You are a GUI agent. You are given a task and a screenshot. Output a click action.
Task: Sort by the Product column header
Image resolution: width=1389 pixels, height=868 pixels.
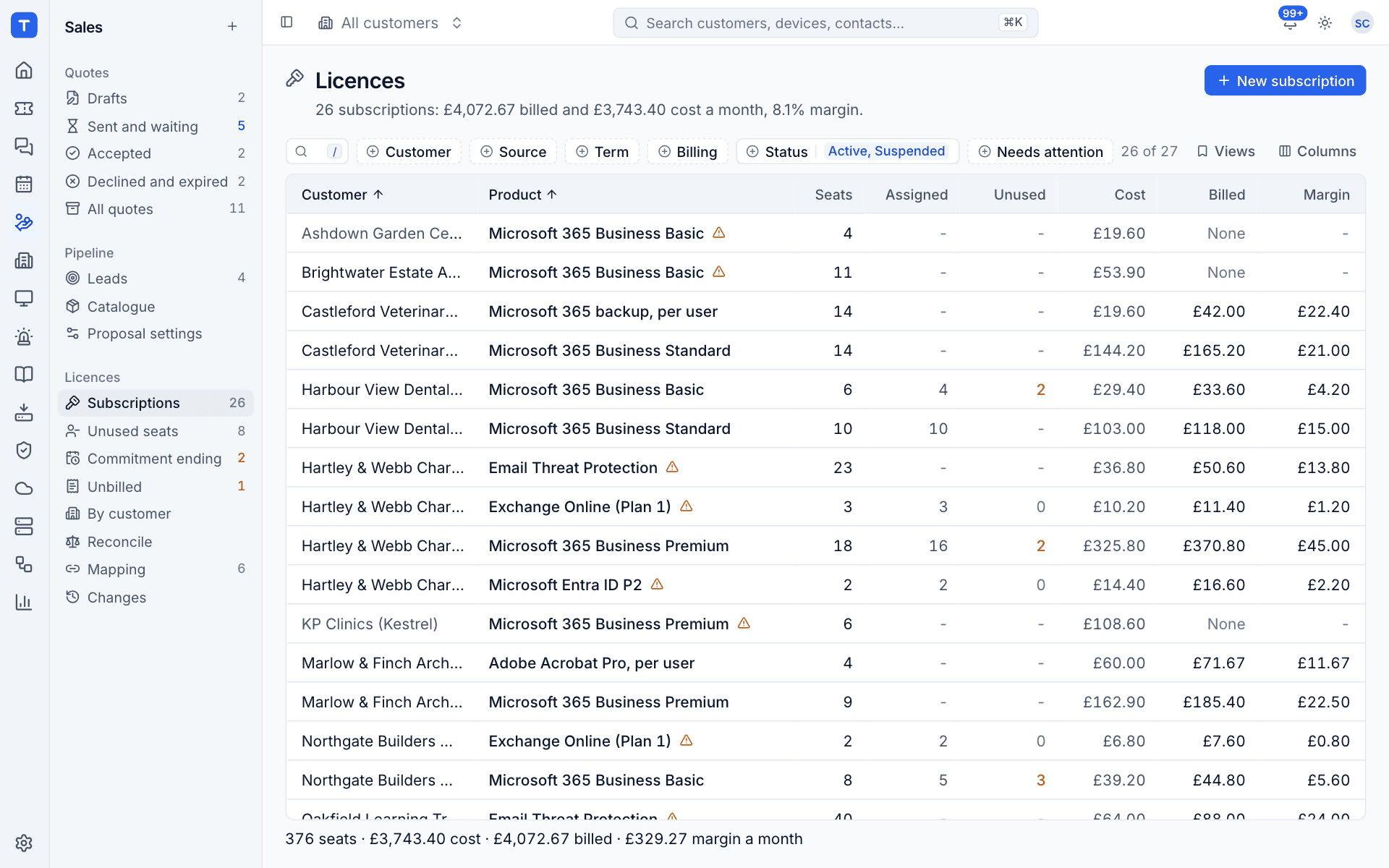pyautogui.click(x=522, y=195)
